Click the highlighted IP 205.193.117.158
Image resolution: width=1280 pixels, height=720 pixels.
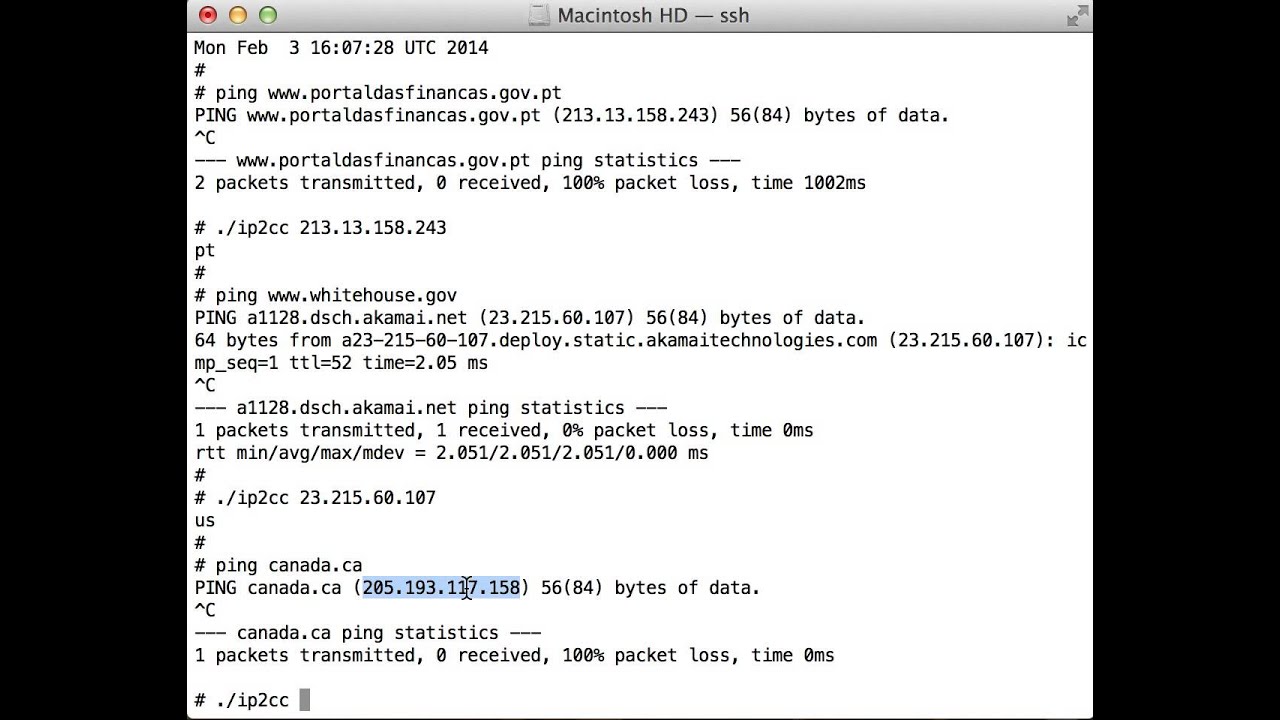pyautogui.click(x=441, y=588)
